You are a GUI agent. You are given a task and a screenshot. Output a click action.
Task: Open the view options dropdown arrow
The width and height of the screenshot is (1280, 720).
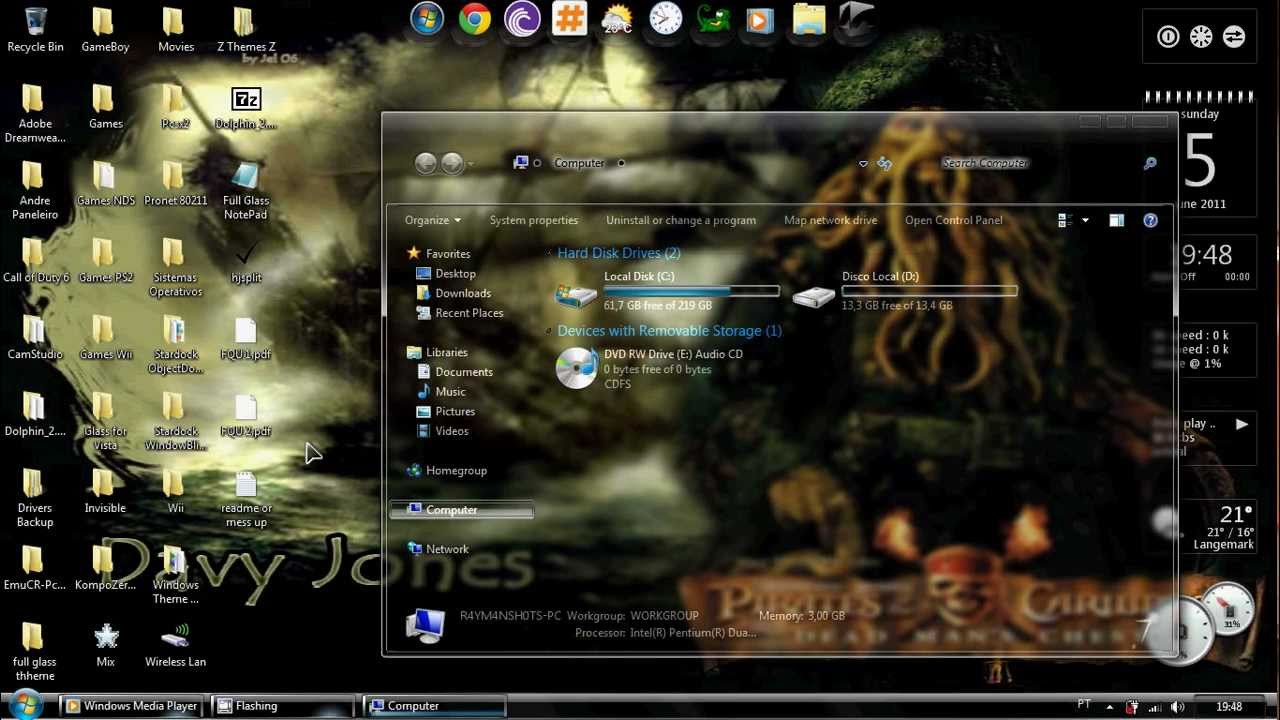(1085, 220)
